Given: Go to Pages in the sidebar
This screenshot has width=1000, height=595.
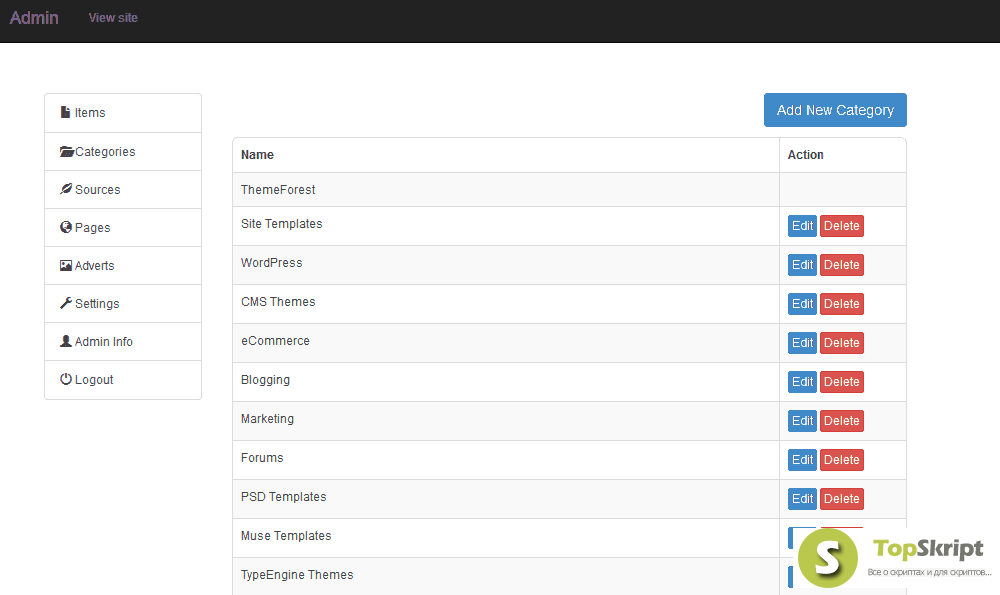Looking at the screenshot, I should (123, 228).
